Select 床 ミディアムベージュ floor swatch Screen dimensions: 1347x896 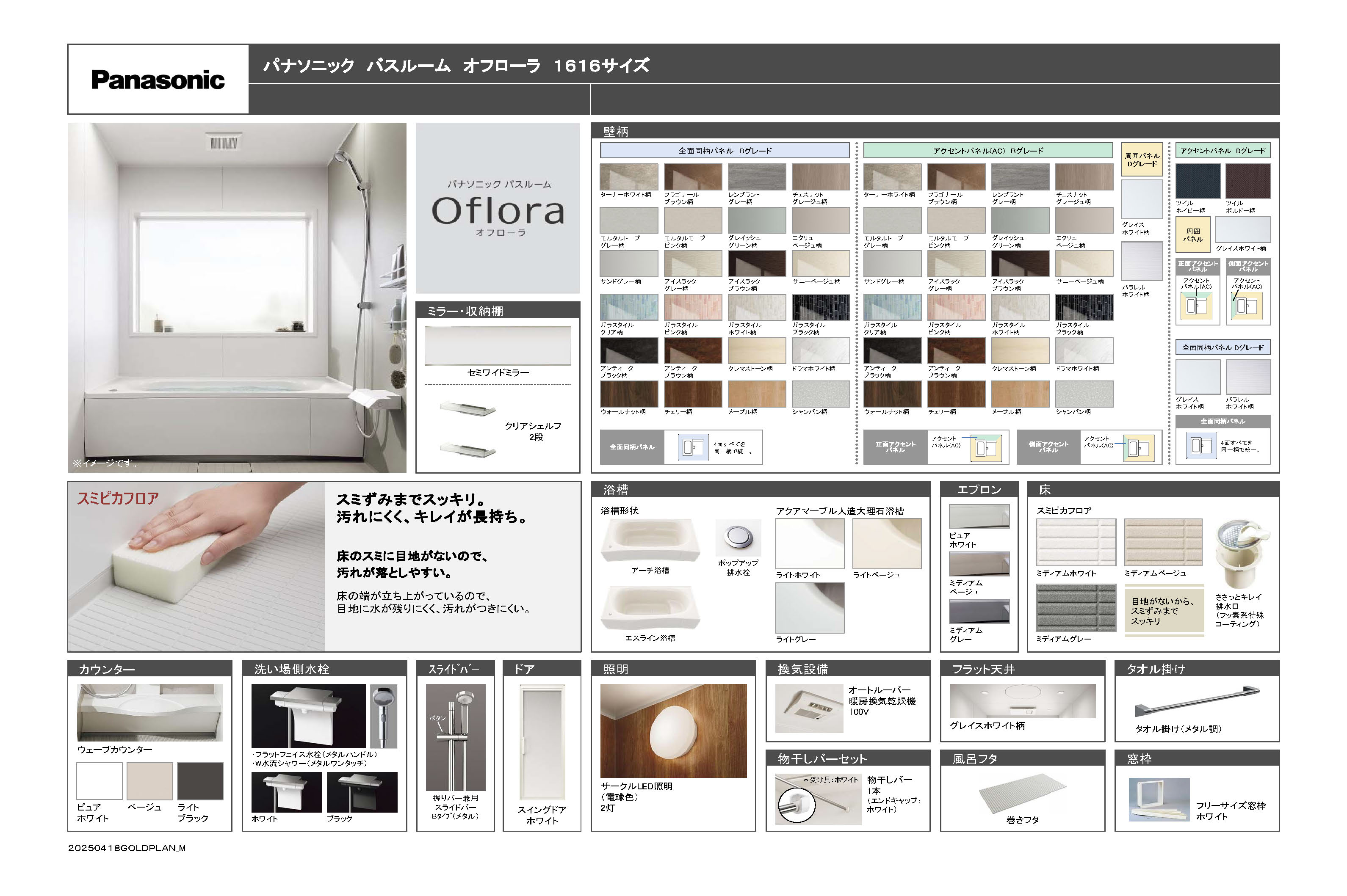[1163, 542]
